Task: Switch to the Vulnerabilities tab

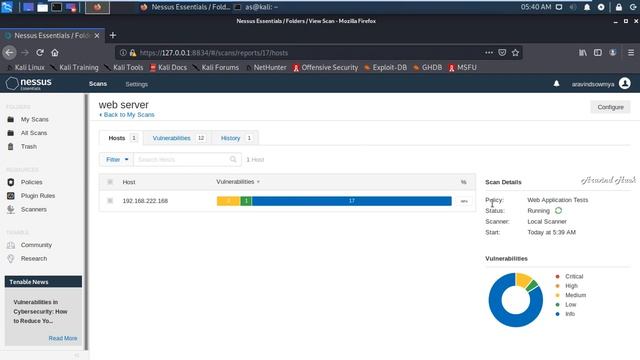Action: (x=178, y=138)
